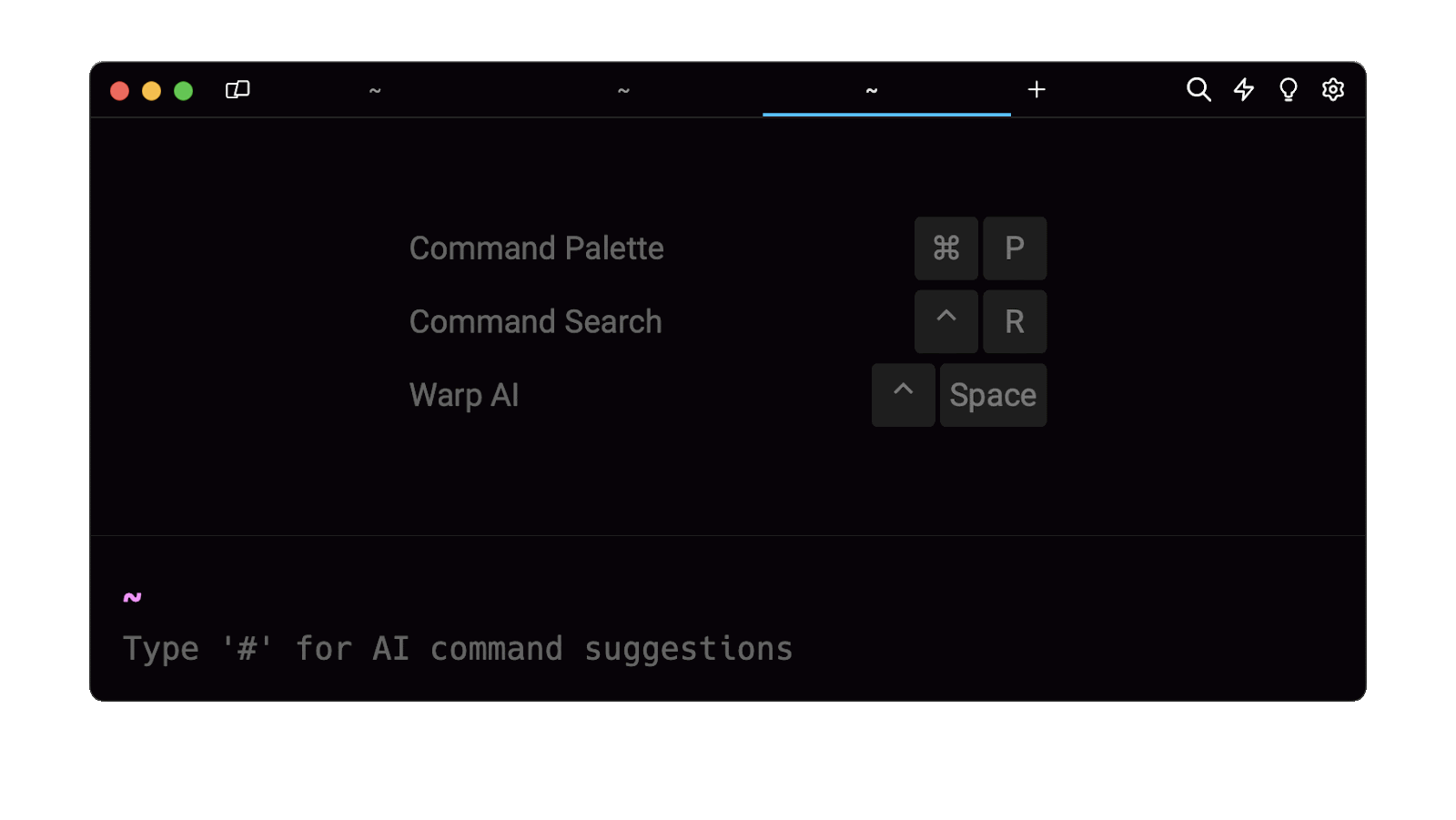Switch to the middle ~ tab
The width and height of the screenshot is (1456, 820).
pos(623,91)
